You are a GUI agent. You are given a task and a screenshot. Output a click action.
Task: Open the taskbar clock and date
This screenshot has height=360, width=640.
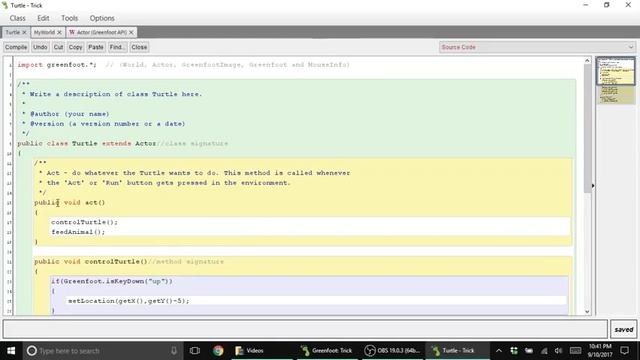click(x=600, y=351)
